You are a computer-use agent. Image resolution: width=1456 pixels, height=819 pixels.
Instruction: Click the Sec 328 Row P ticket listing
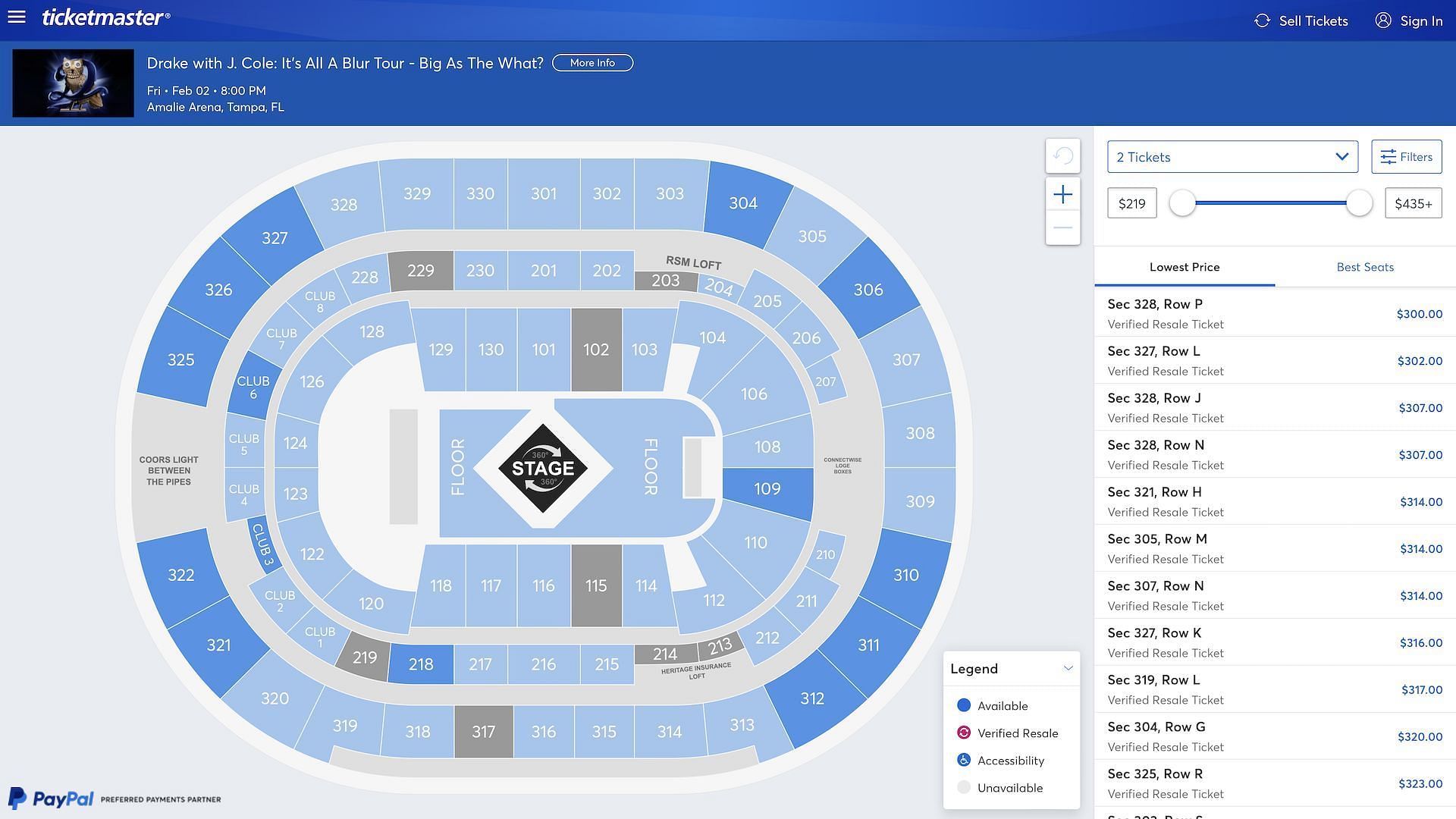tap(1275, 312)
